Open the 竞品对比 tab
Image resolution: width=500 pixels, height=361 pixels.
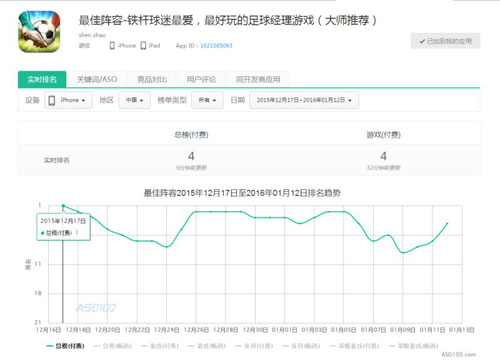coord(152,79)
